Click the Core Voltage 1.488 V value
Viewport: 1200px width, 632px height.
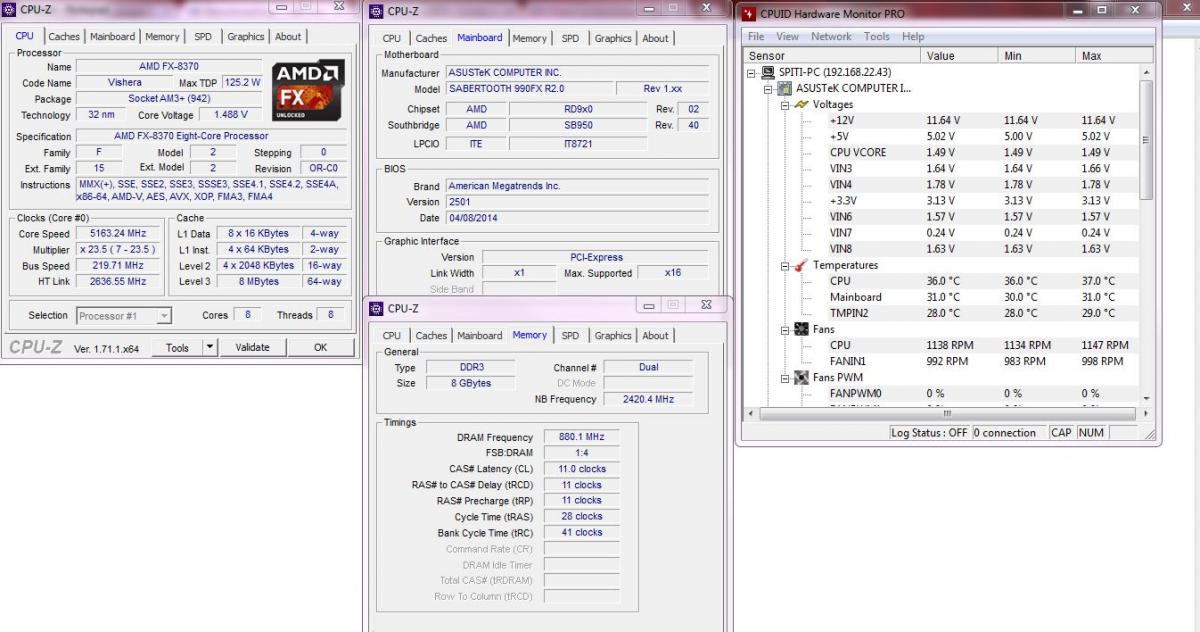(231, 114)
